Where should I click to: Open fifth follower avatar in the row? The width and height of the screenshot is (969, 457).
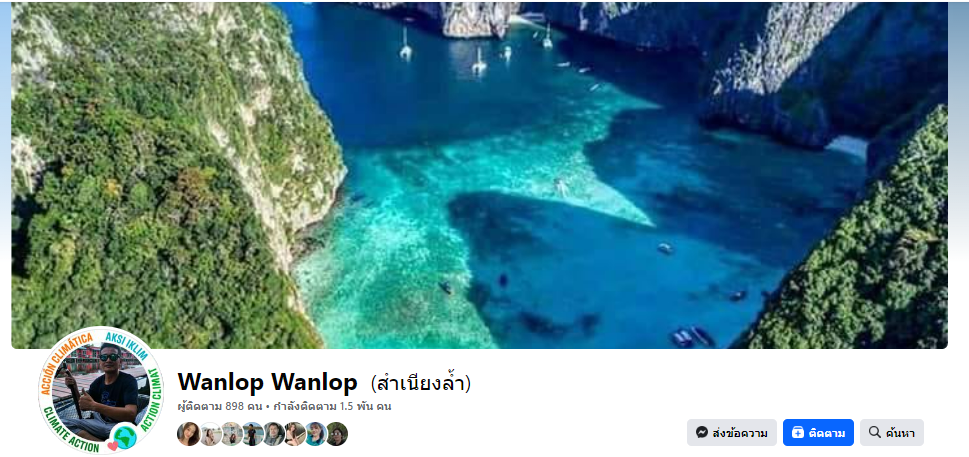274,434
